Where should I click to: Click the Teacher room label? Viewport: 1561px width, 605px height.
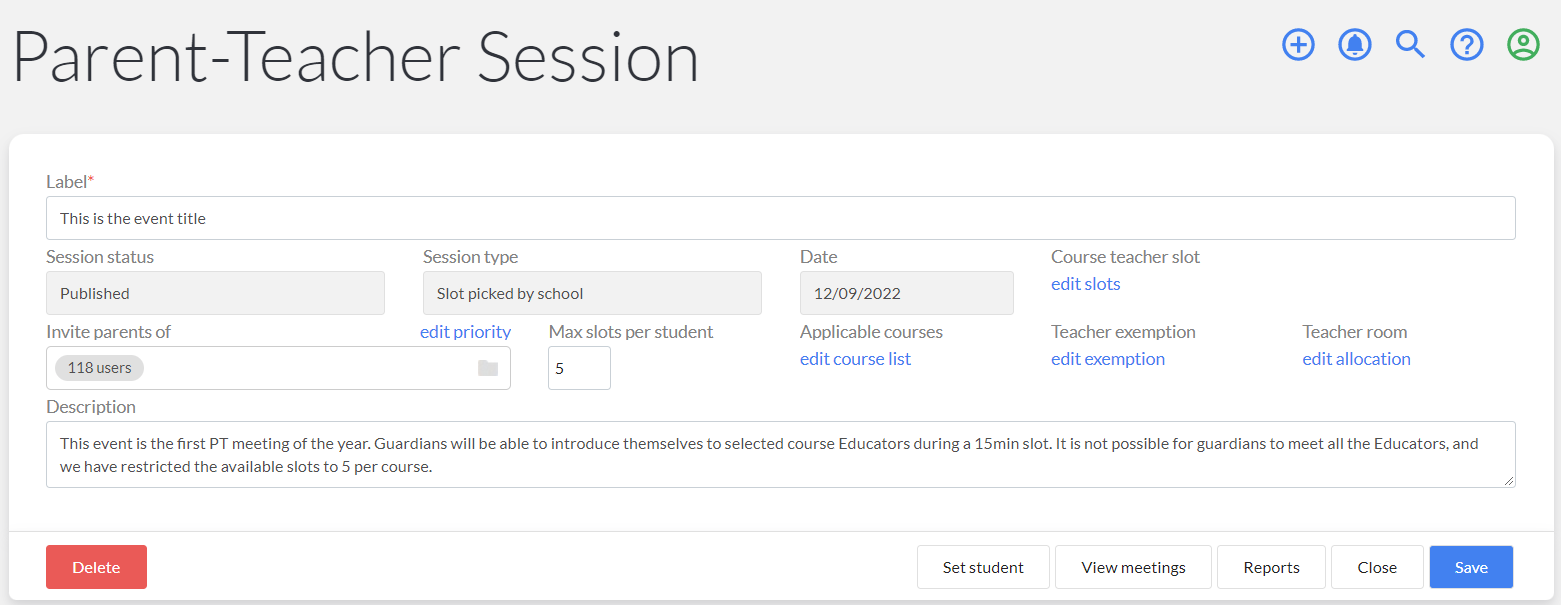1354,332
